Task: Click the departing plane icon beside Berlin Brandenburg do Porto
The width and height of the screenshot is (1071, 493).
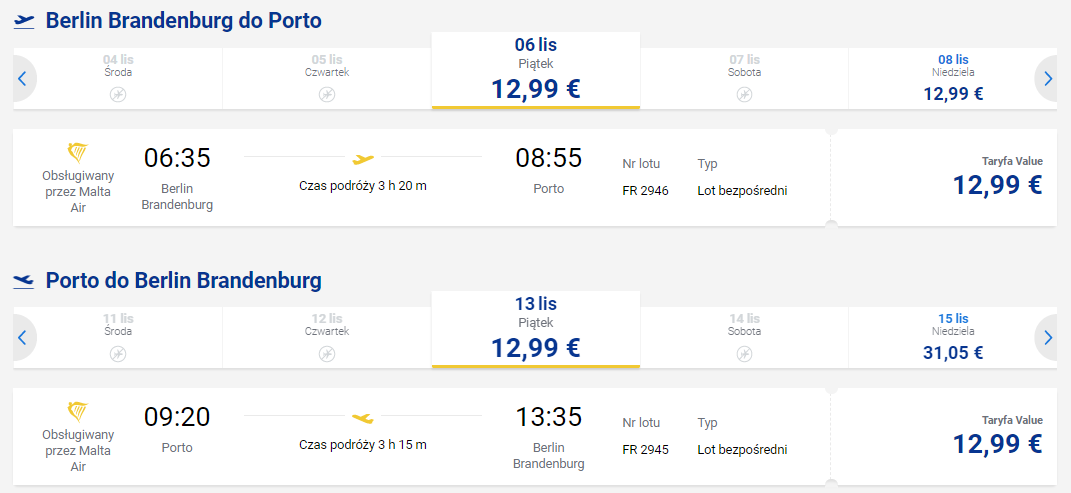Action: 24,22
